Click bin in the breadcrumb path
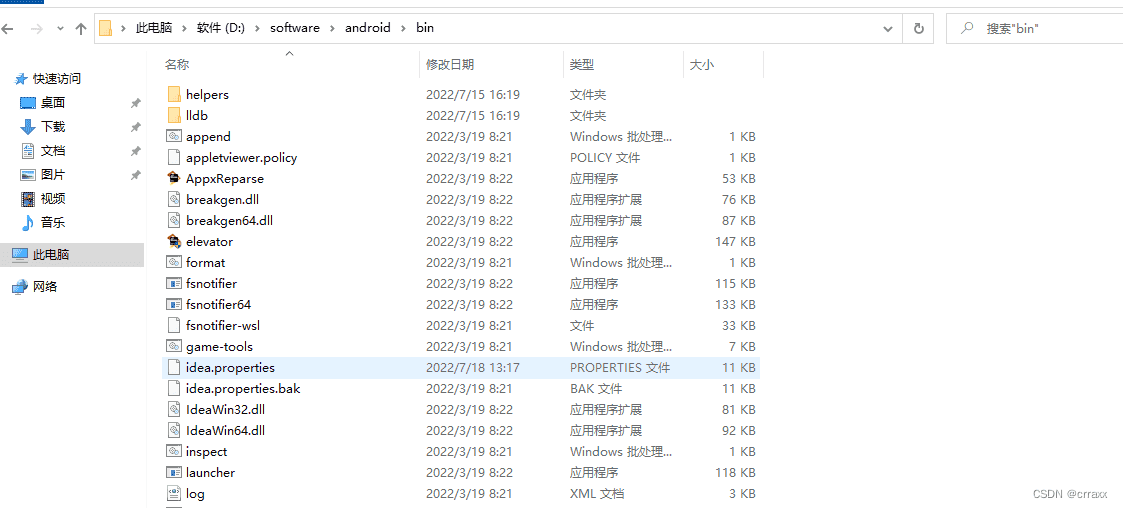The image size is (1123, 508). click(425, 29)
